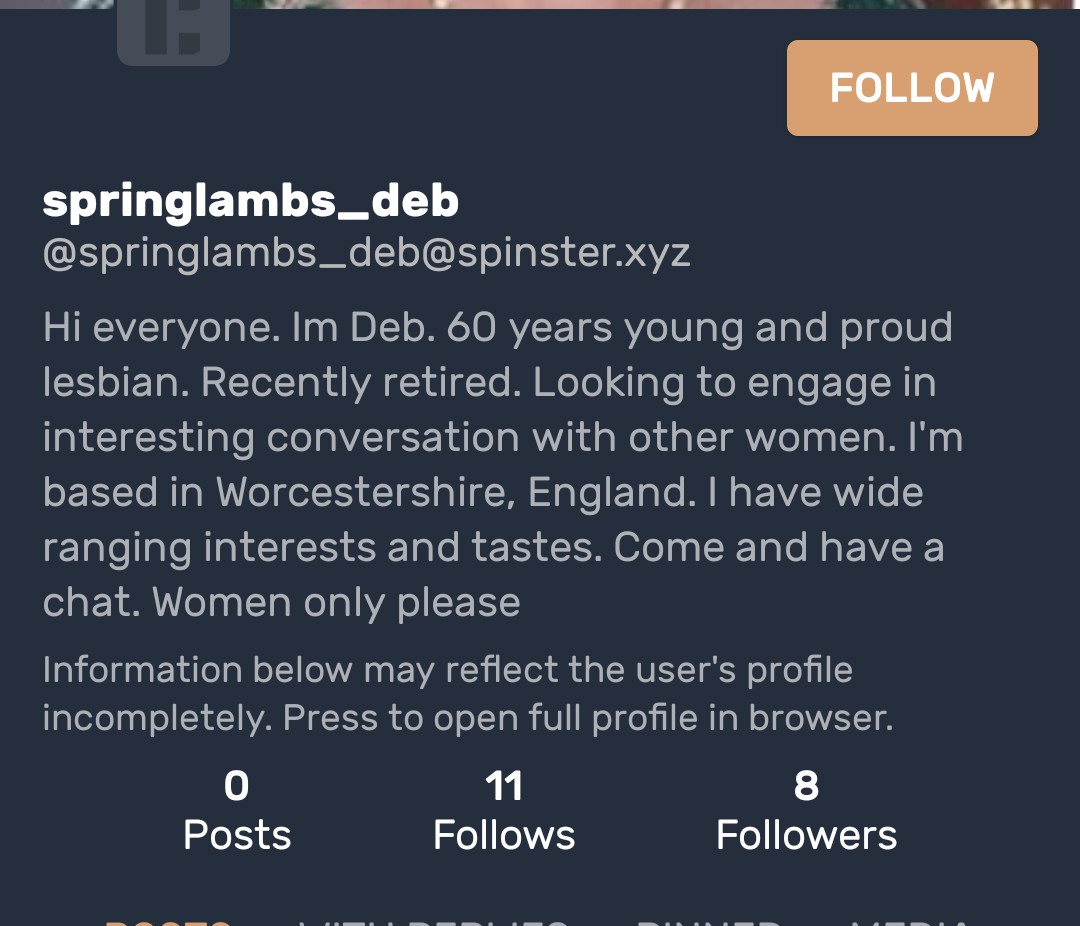
Task: Show followers via the Followers label
Action: coord(806,835)
